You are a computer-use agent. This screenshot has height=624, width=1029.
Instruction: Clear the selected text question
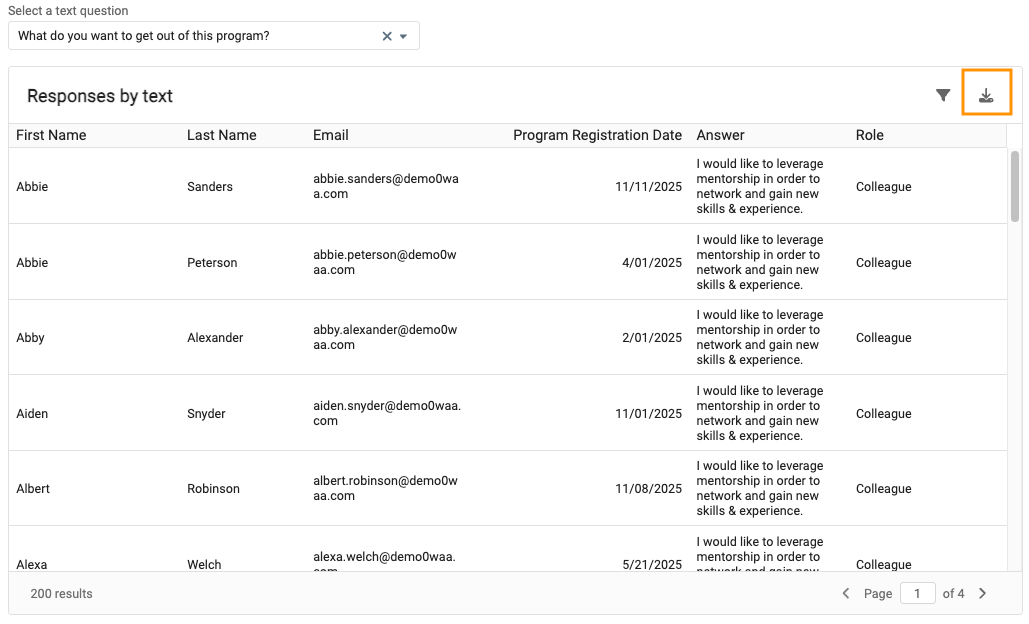pos(387,36)
